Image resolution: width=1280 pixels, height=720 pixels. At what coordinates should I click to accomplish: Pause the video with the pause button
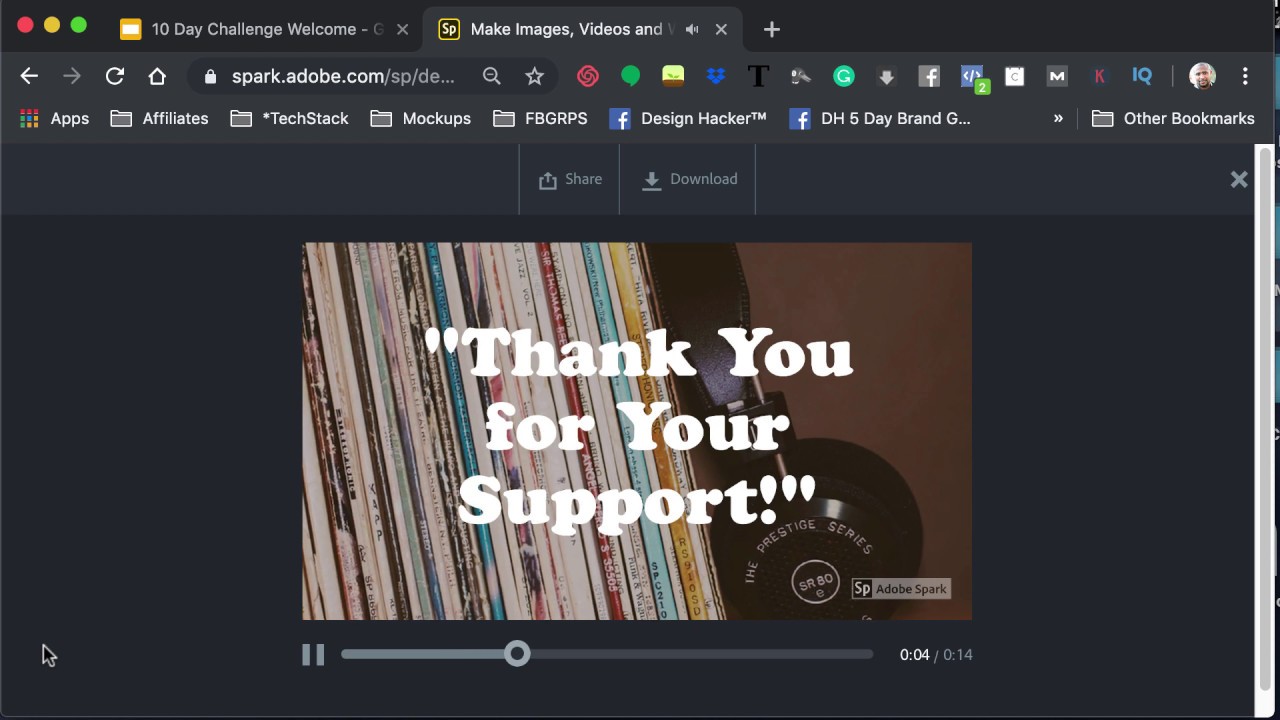pos(313,655)
